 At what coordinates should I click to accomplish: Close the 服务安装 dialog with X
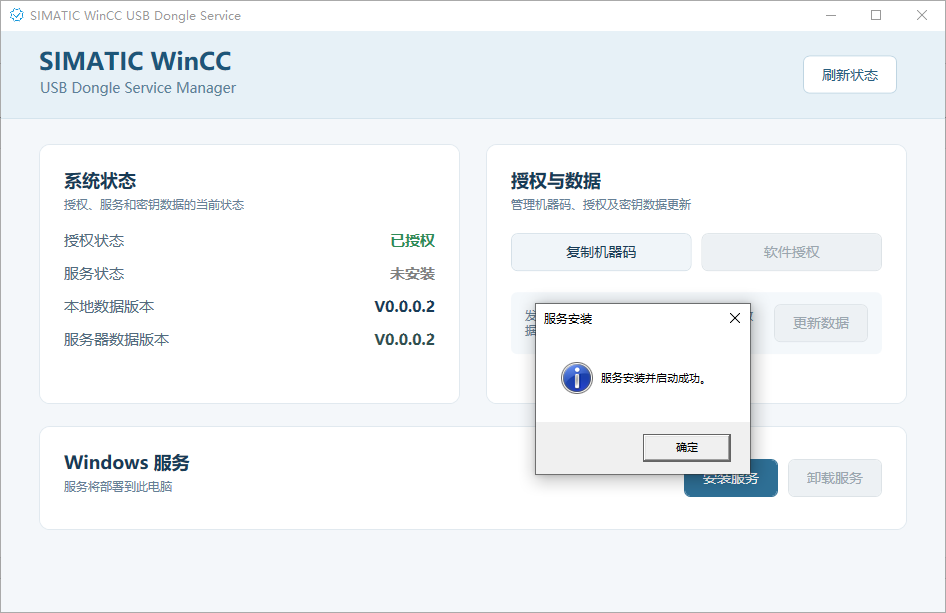coord(734,318)
